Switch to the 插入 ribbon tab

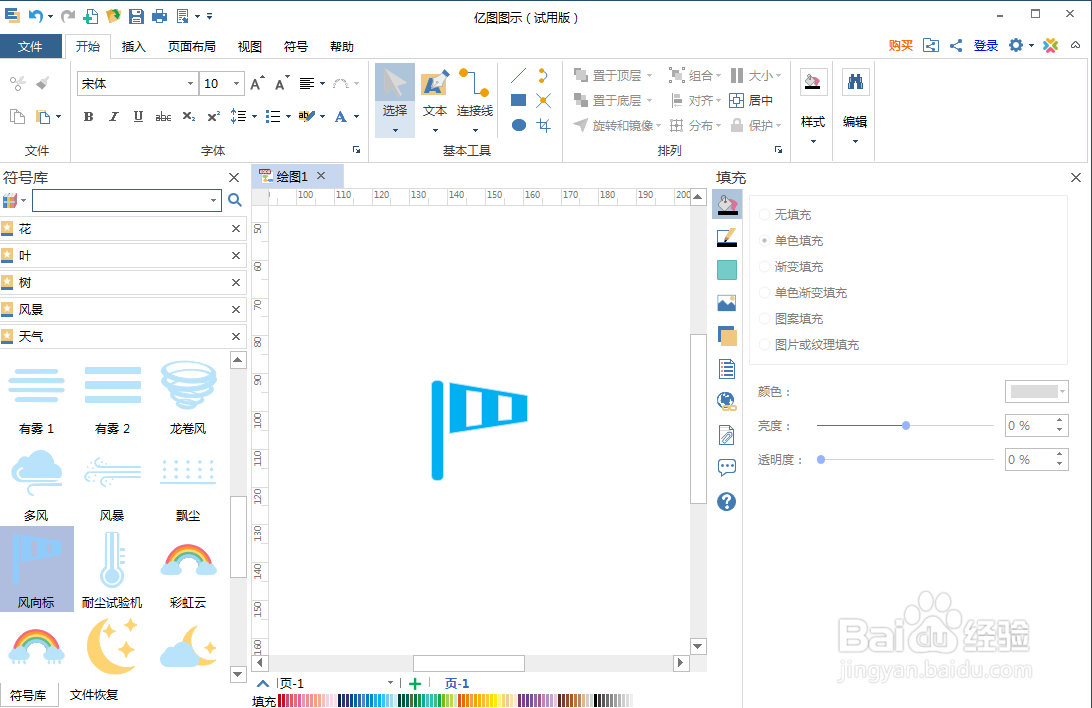click(133, 46)
